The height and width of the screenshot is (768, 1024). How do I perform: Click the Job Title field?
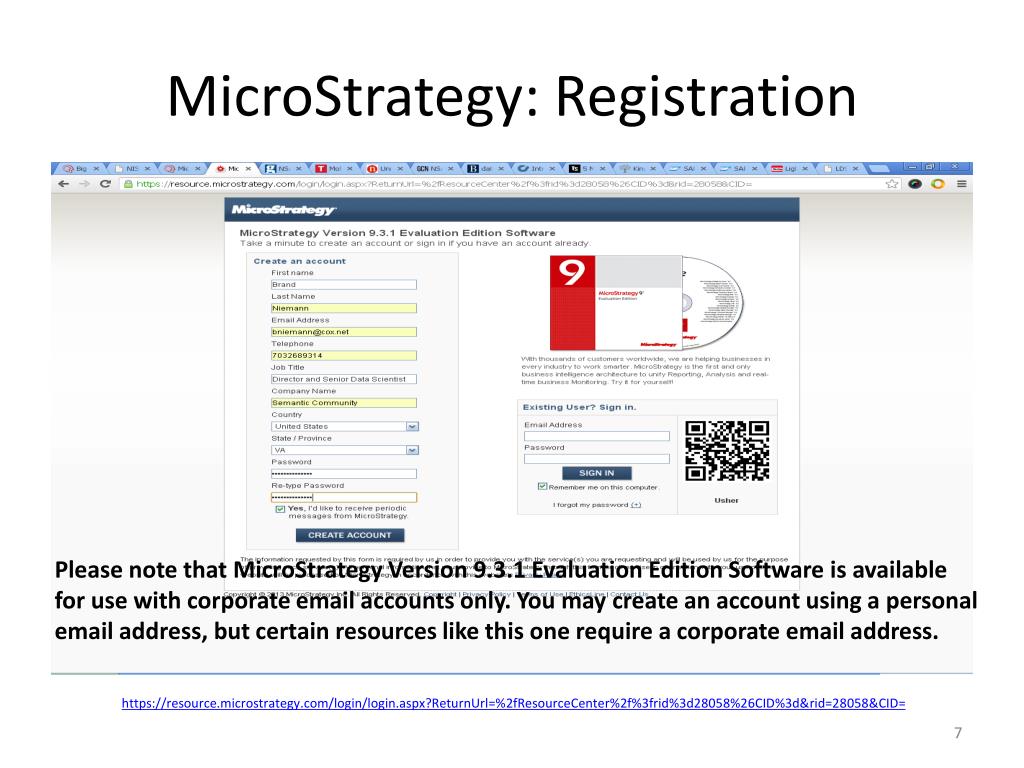(x=344, y=379)
